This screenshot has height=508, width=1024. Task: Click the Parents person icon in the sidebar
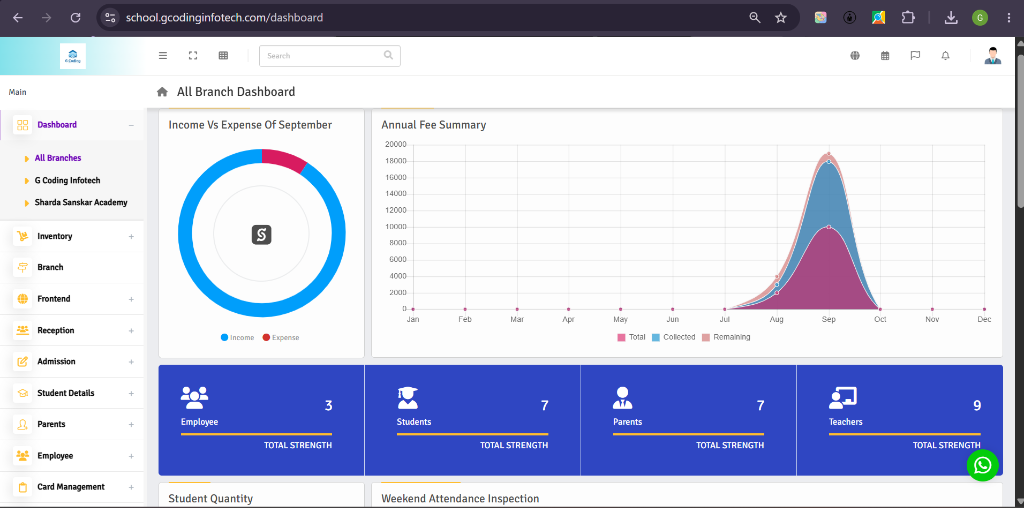pyautogui.click(x=22, y=424)
